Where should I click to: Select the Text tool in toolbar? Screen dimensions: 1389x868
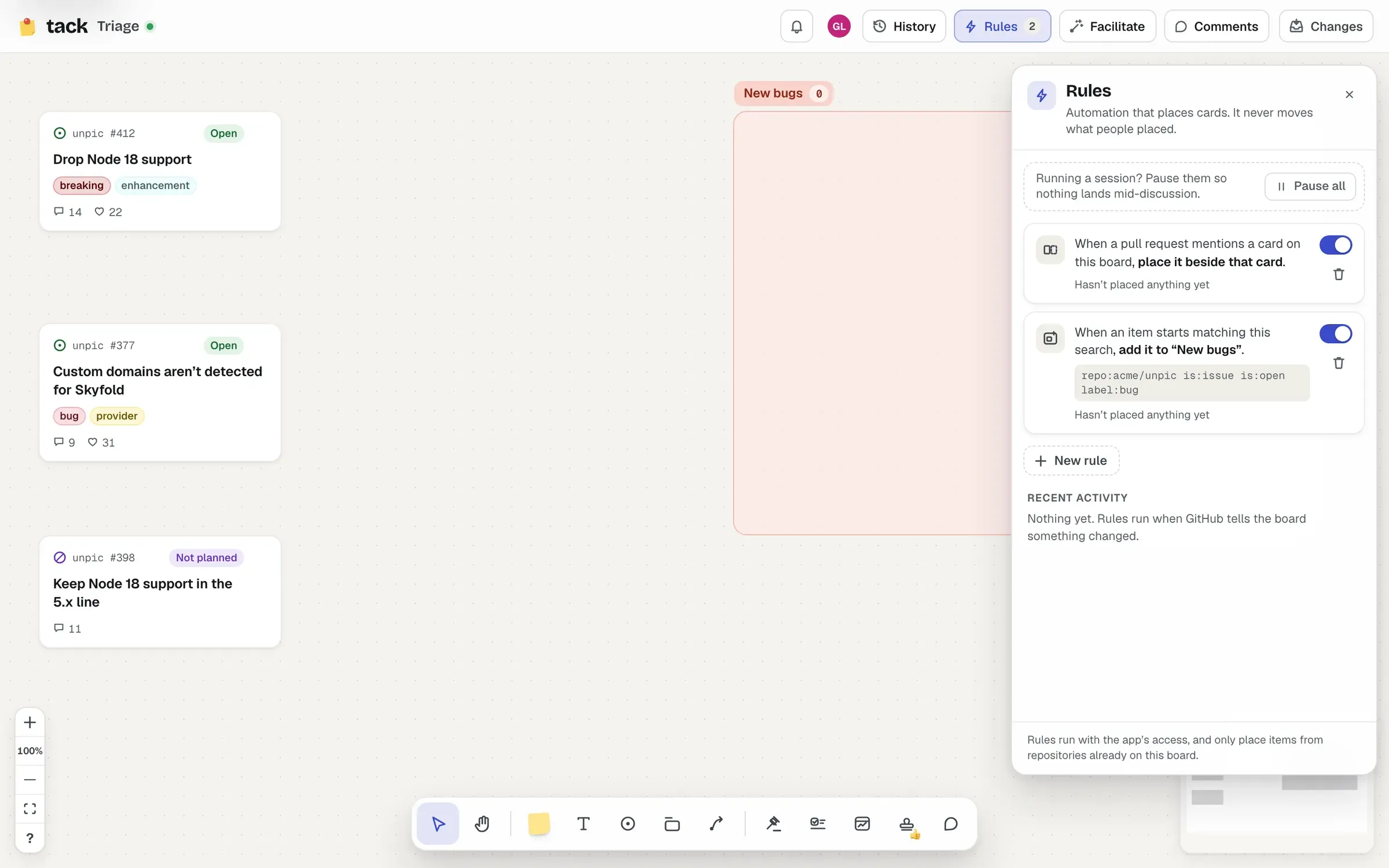(x=583, y=823)
